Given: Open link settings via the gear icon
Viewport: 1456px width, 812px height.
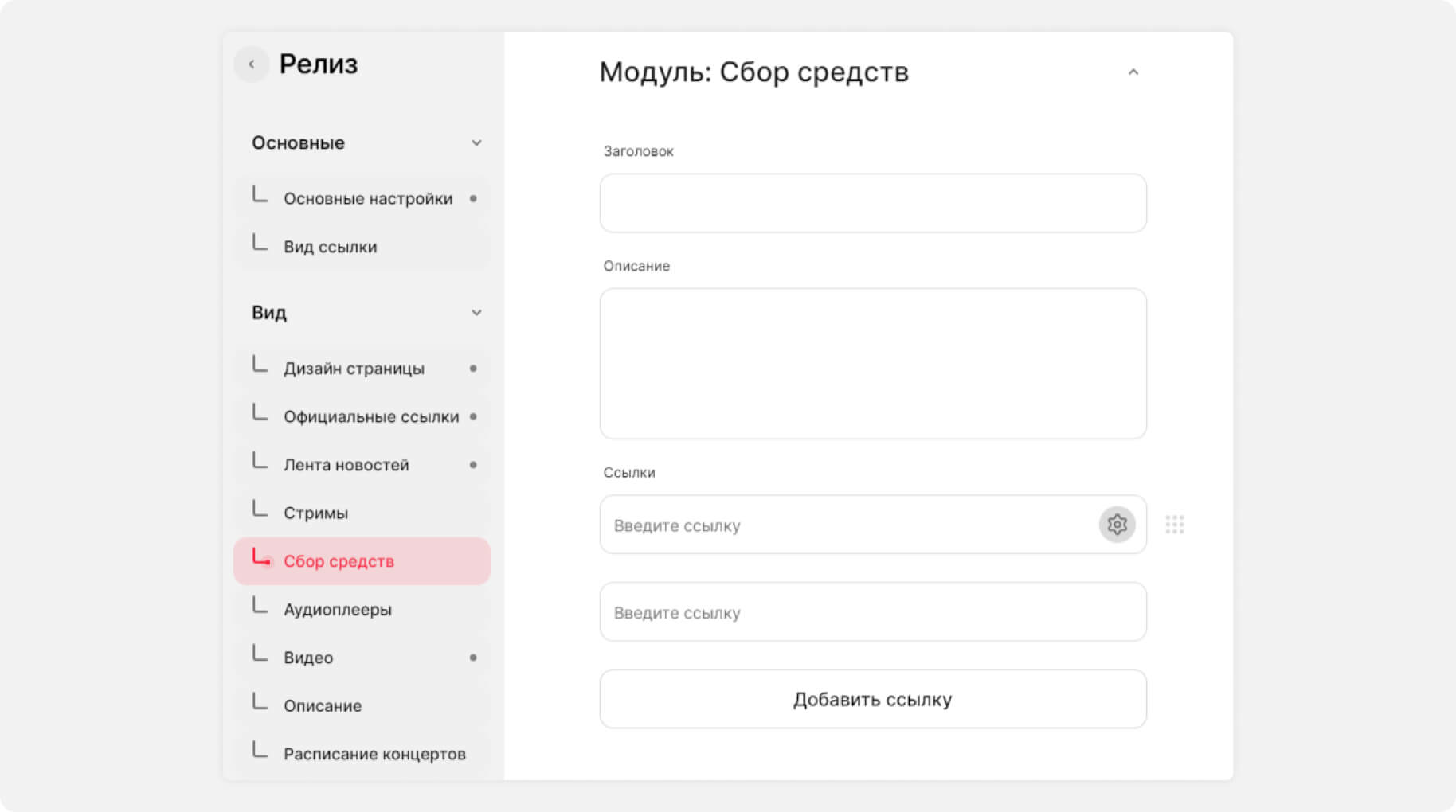Looking at the screenshot, I should point(1117,525).
